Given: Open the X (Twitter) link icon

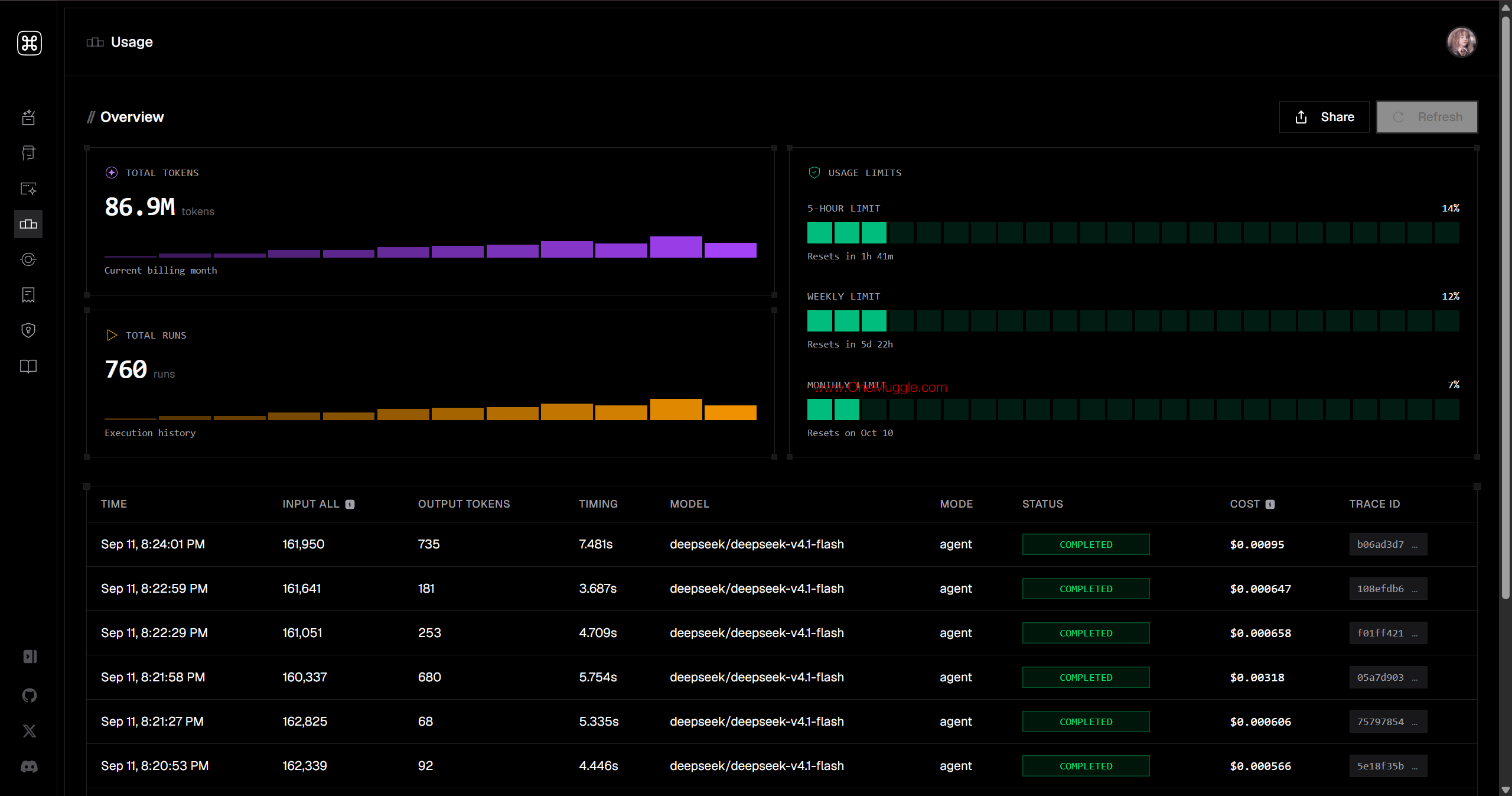Looking at the screenshot, I should (x=30, y=731).
